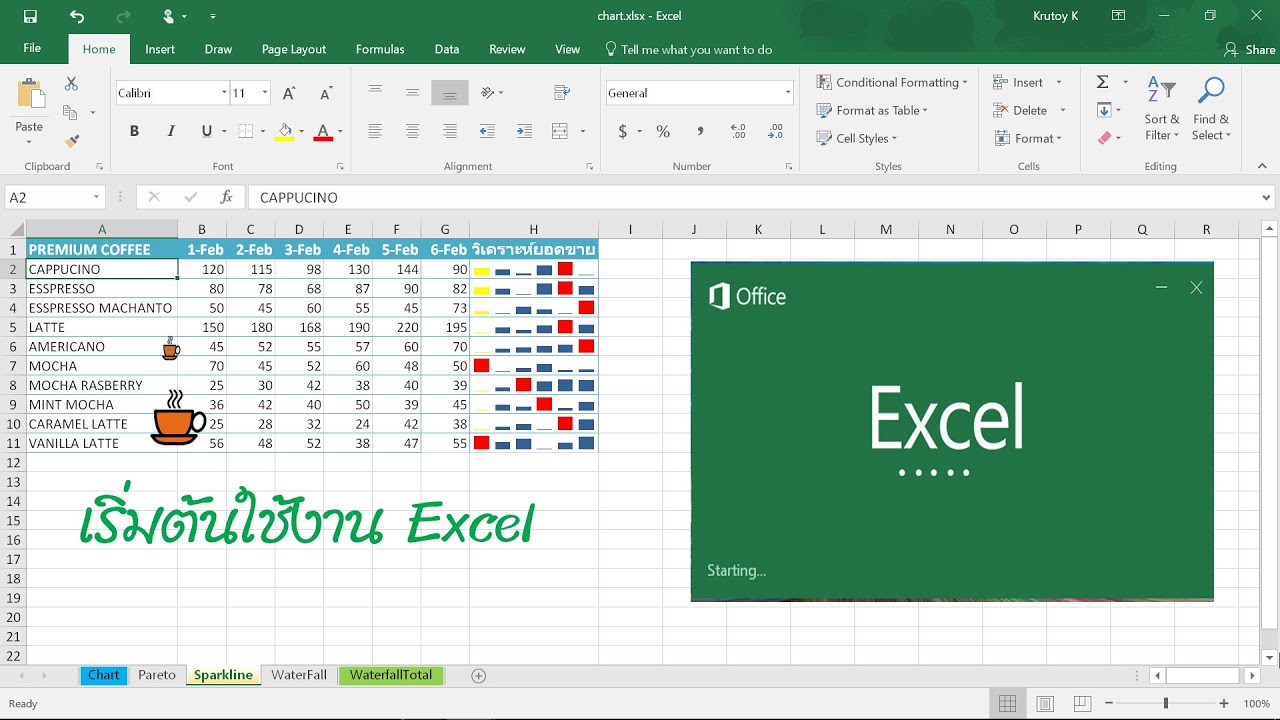This screenshot has height=720, width=1280.
Task: Increase decimal places
Action: (738, 131)
